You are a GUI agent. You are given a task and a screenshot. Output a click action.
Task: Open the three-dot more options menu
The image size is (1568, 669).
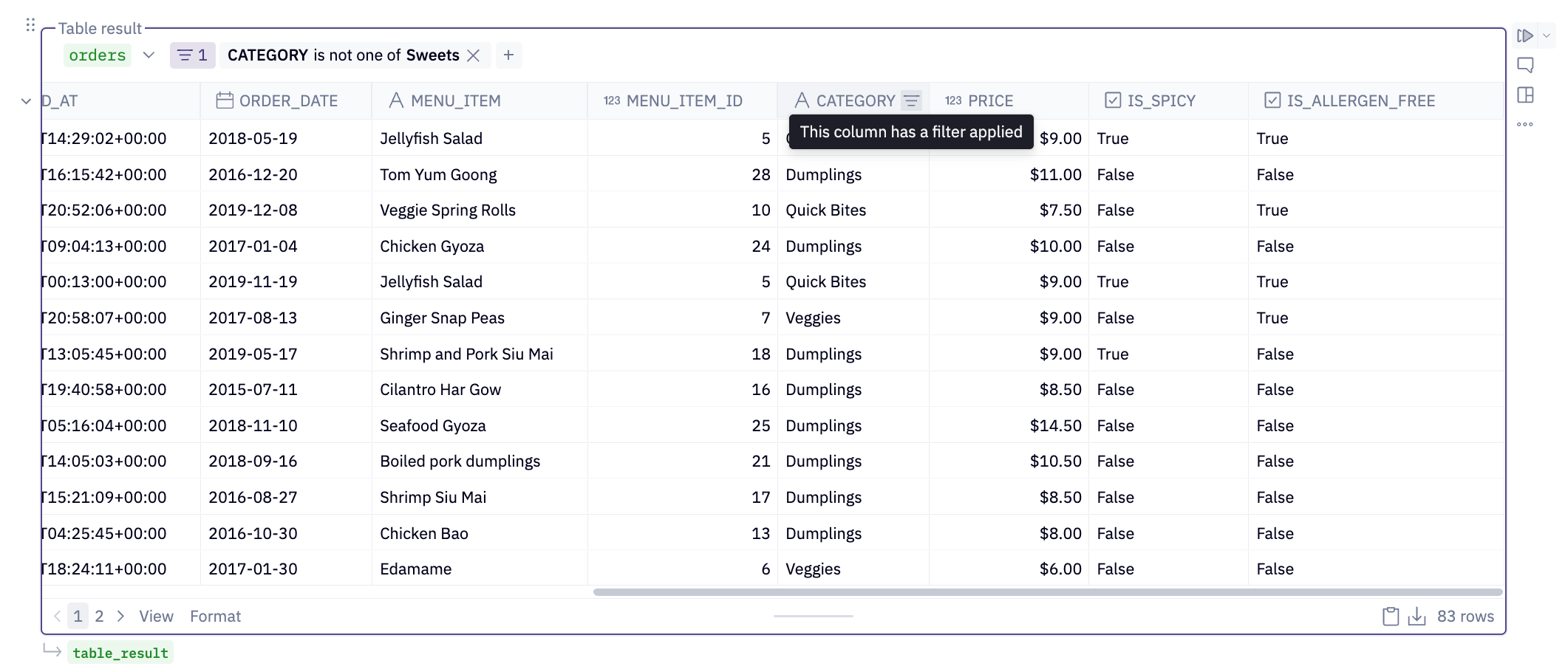coord(1525,124)
